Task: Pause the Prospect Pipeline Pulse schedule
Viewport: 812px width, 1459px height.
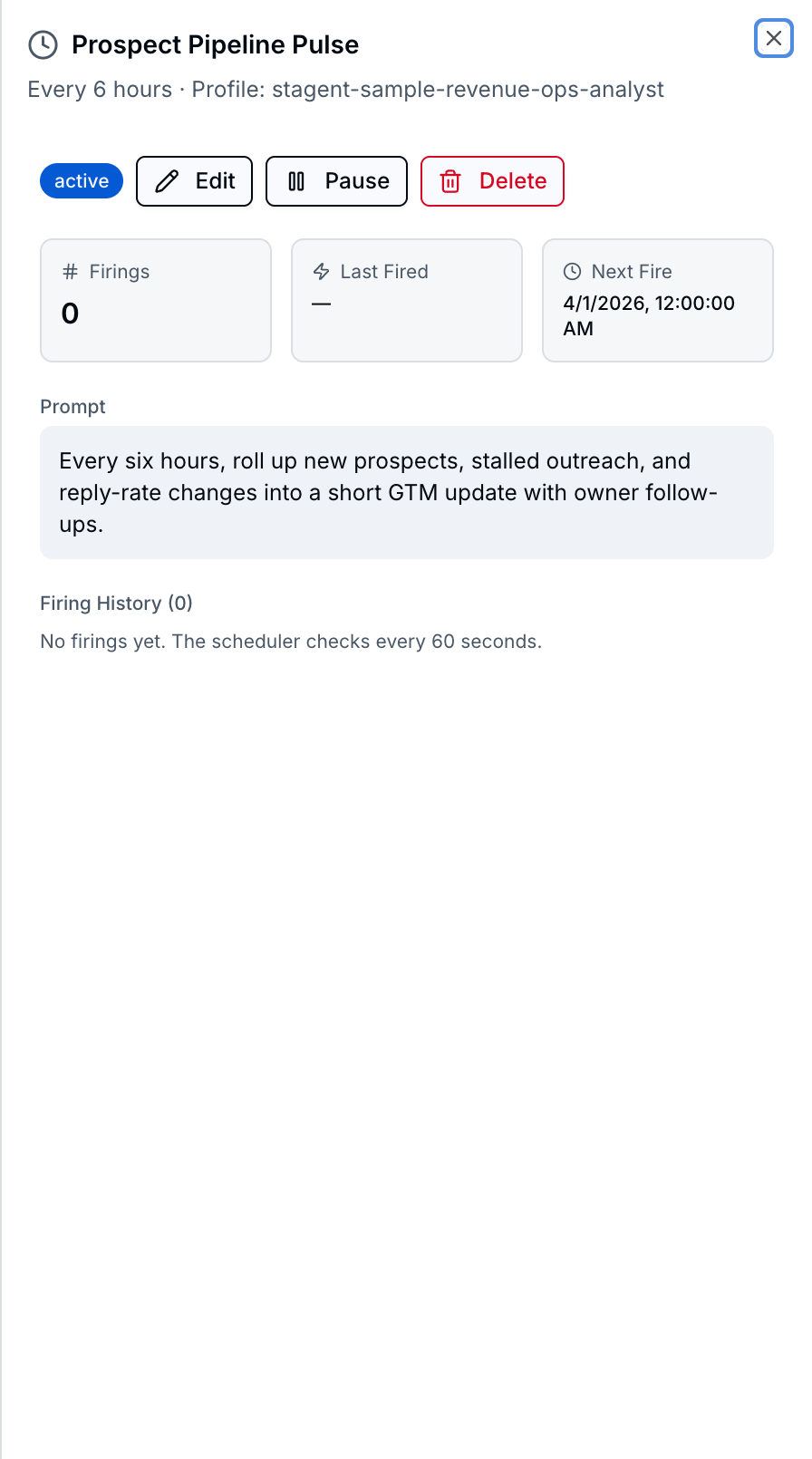Action: click(x=336, y=180)
